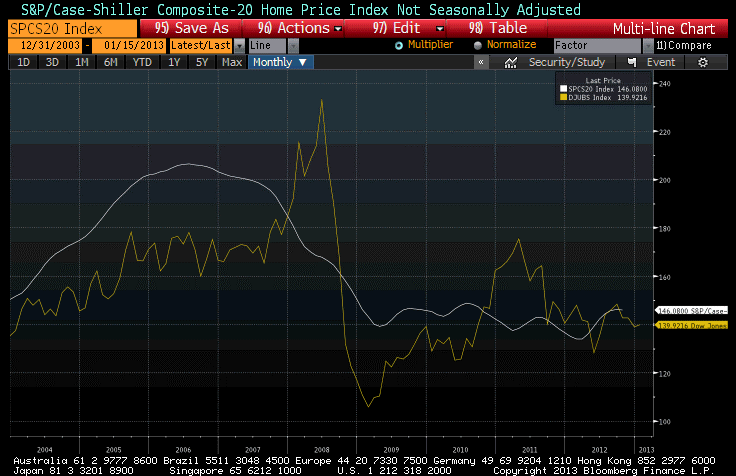This screenshot has height=476, width=736.
Task: Click the Factor input field
Action: point(598,46)
